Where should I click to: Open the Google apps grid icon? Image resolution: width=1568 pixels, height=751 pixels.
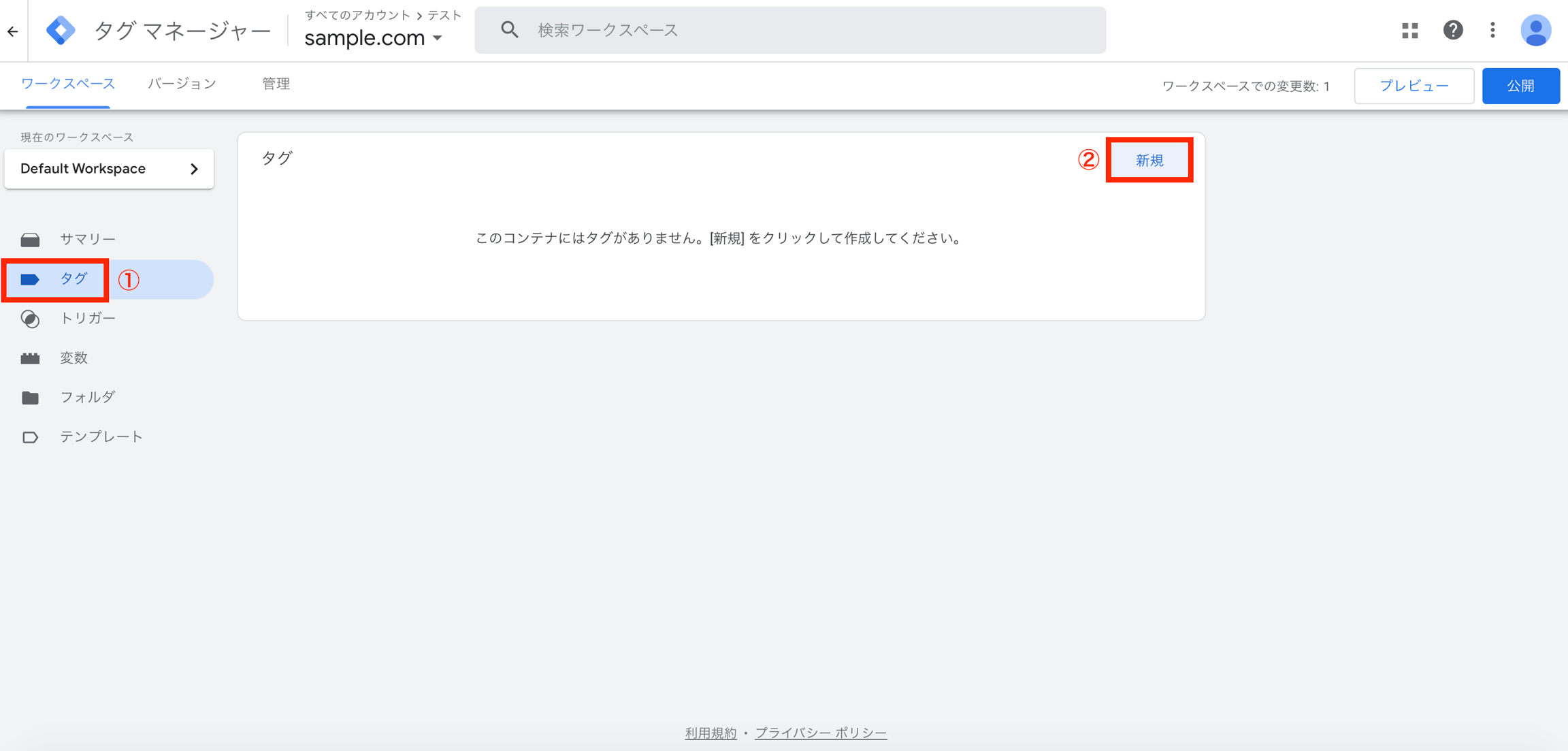(1409, 31)
